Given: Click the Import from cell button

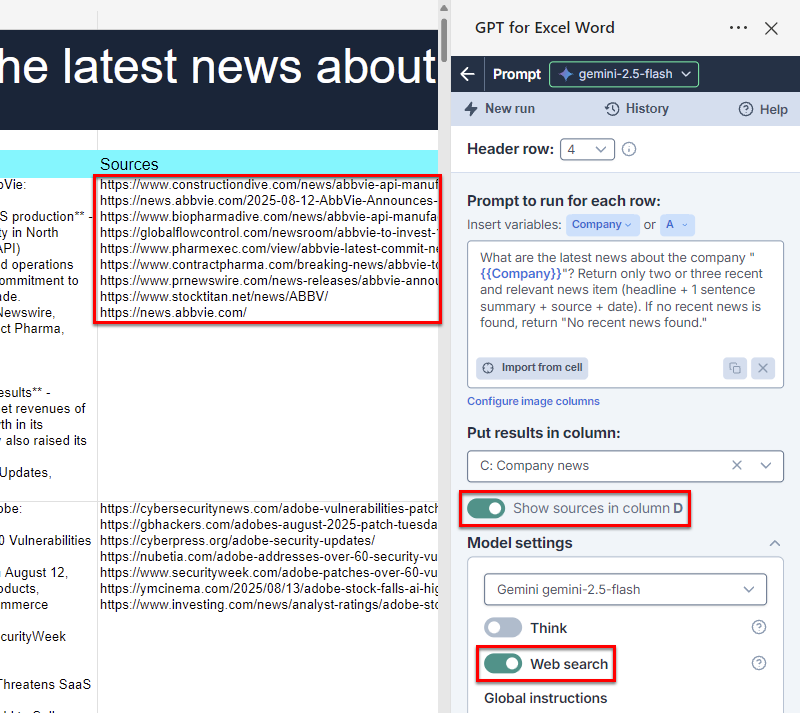Looking at the screenshot, I should [x=532, y=368].
